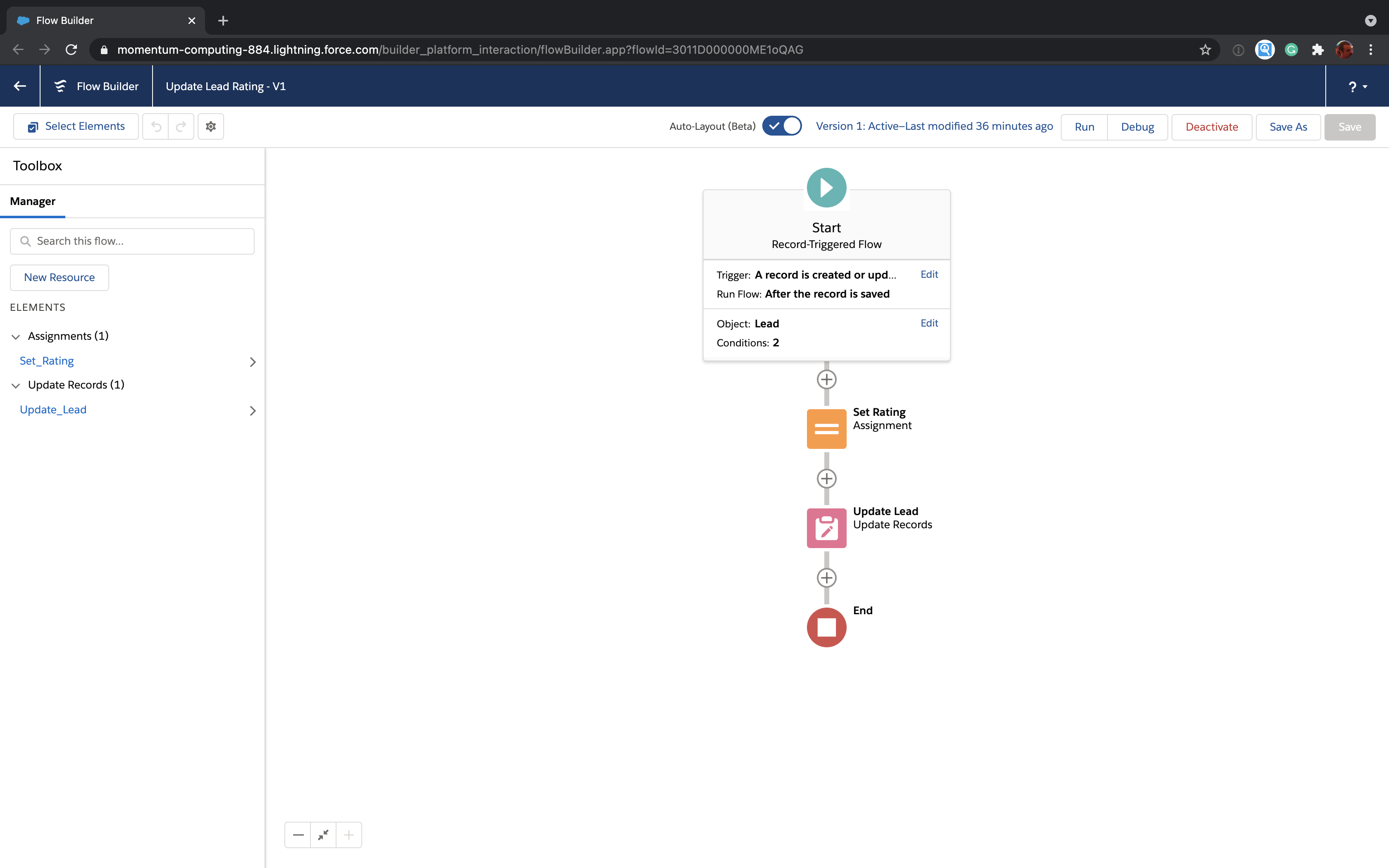Image resolution: width=1389 pixels, height=868 pixels.
Task: Select the Update Lead update records element
Action: (826, 527)
